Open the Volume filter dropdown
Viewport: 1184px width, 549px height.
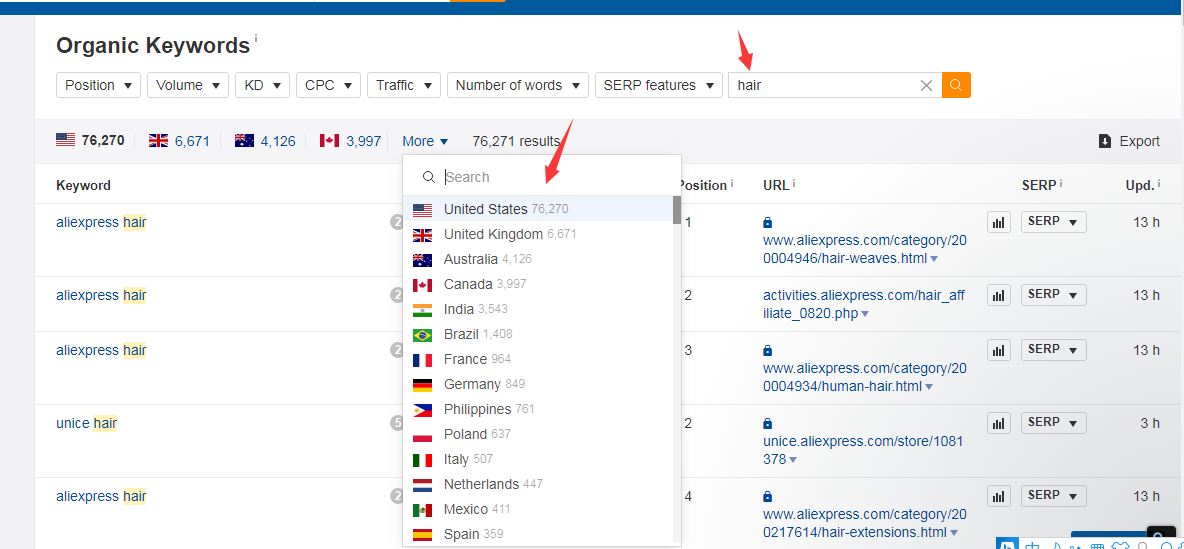coord(188,85)
